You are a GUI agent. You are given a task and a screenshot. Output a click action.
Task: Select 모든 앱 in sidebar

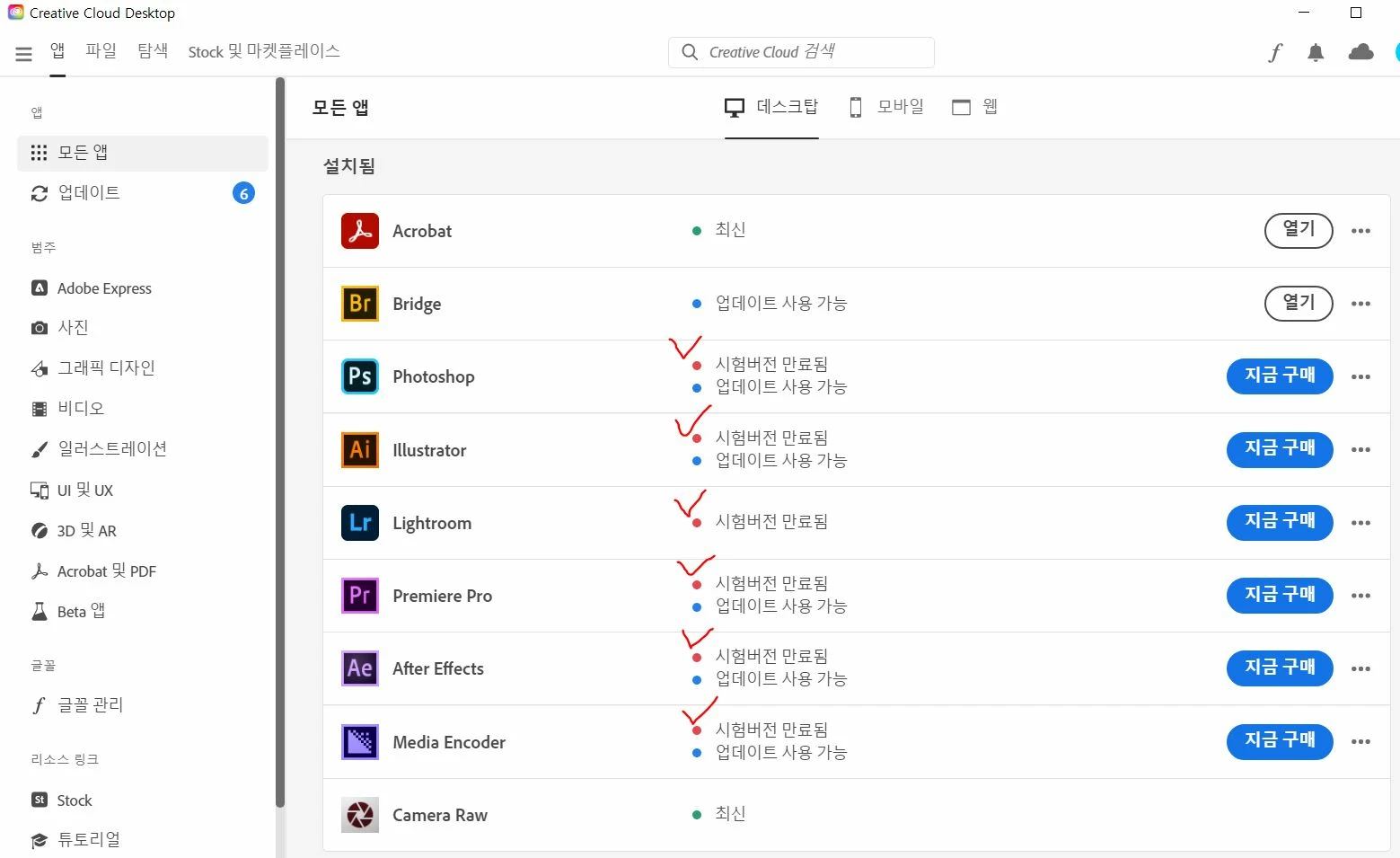click(143, 153)
